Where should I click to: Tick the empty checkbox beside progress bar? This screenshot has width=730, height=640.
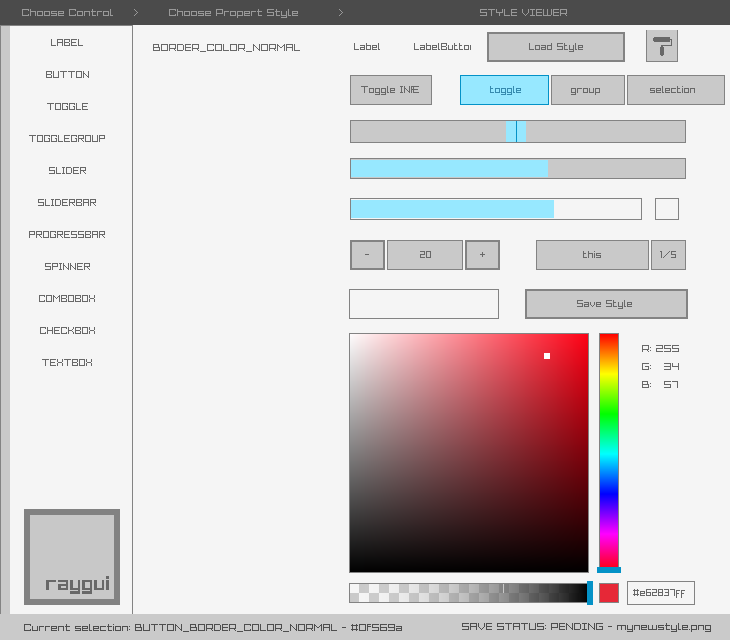(667, 209)
